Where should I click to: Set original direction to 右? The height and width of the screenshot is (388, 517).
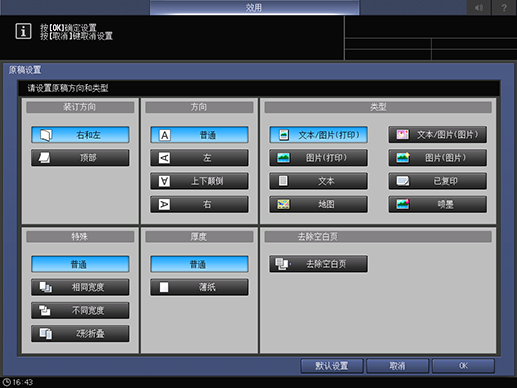click(x=199, y=204)
